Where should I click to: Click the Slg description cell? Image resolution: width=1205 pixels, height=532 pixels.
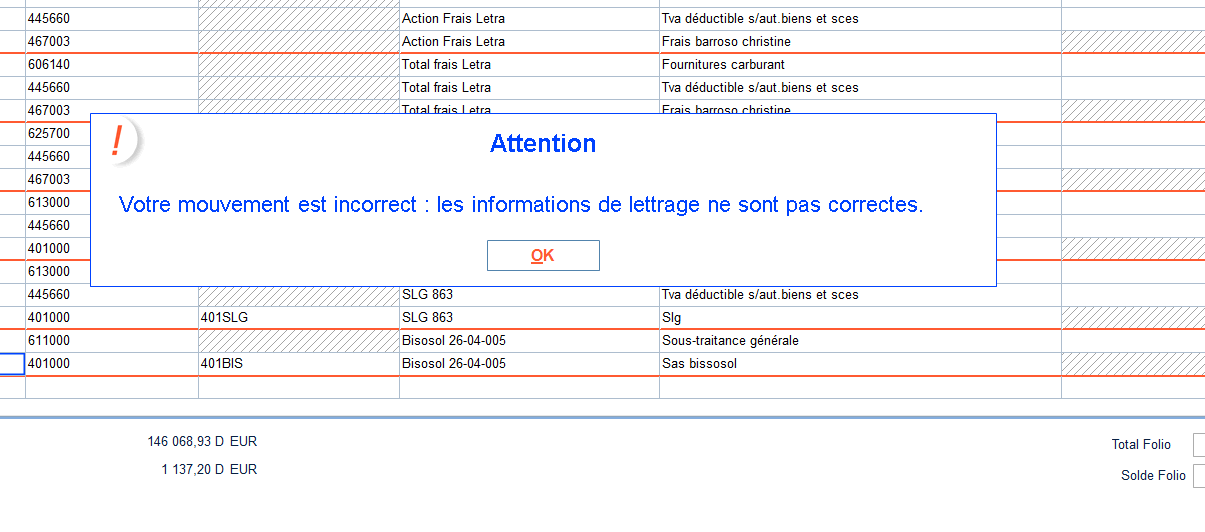[x=860, y=318]
